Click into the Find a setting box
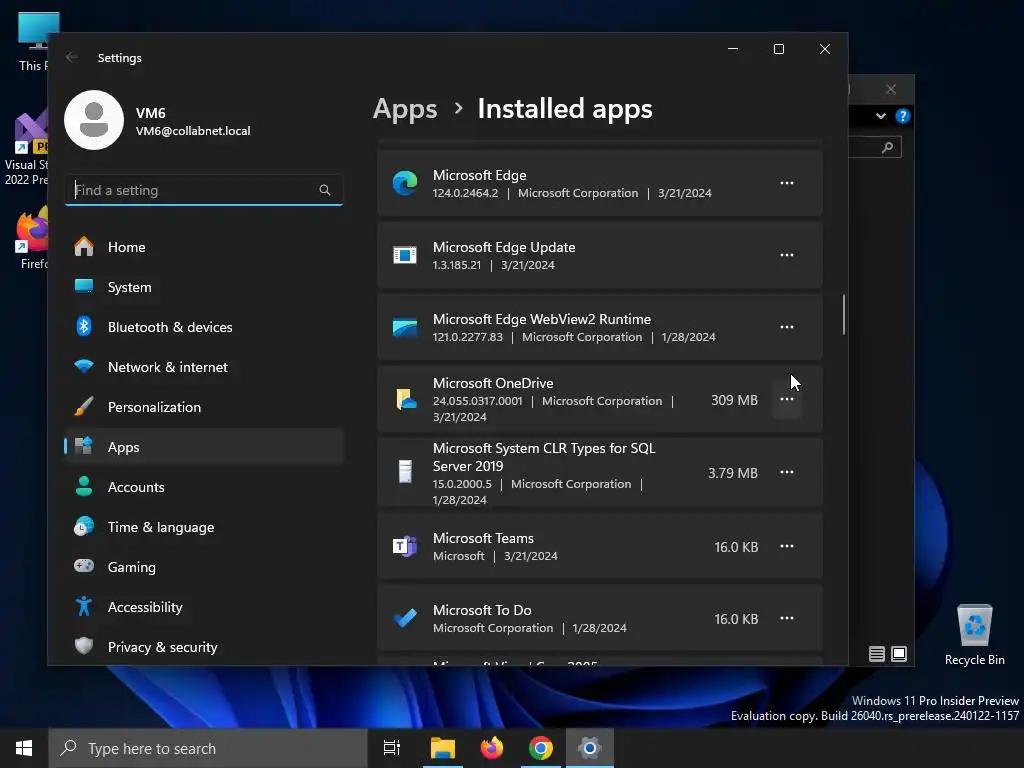This screenshot has height=768, width=1024. click(204, 190)
